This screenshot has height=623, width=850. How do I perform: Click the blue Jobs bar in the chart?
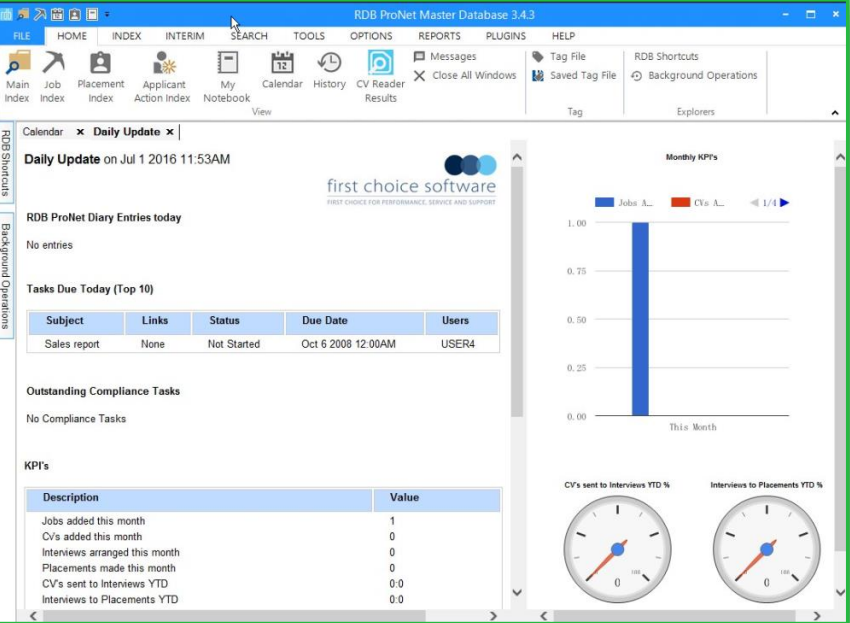click(x=640, y=319)
